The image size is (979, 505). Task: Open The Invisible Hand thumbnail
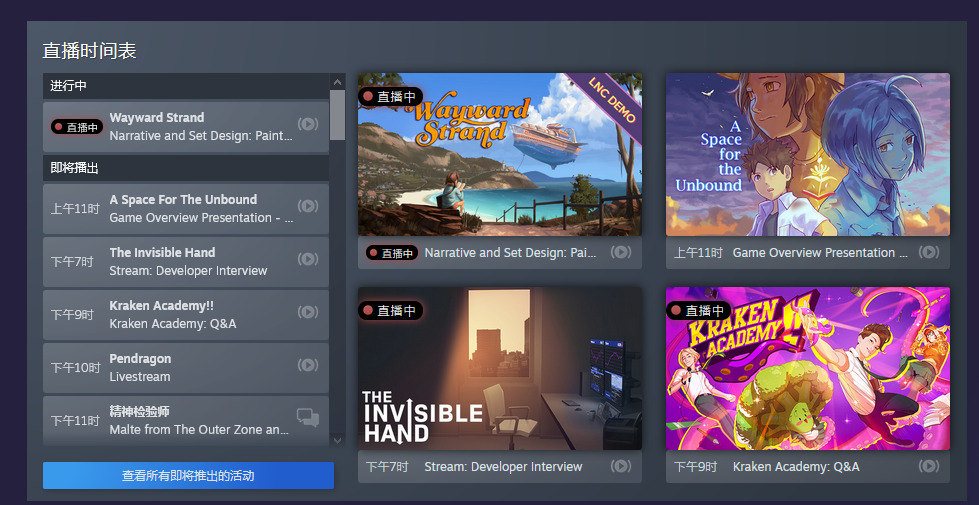[499, 368]
